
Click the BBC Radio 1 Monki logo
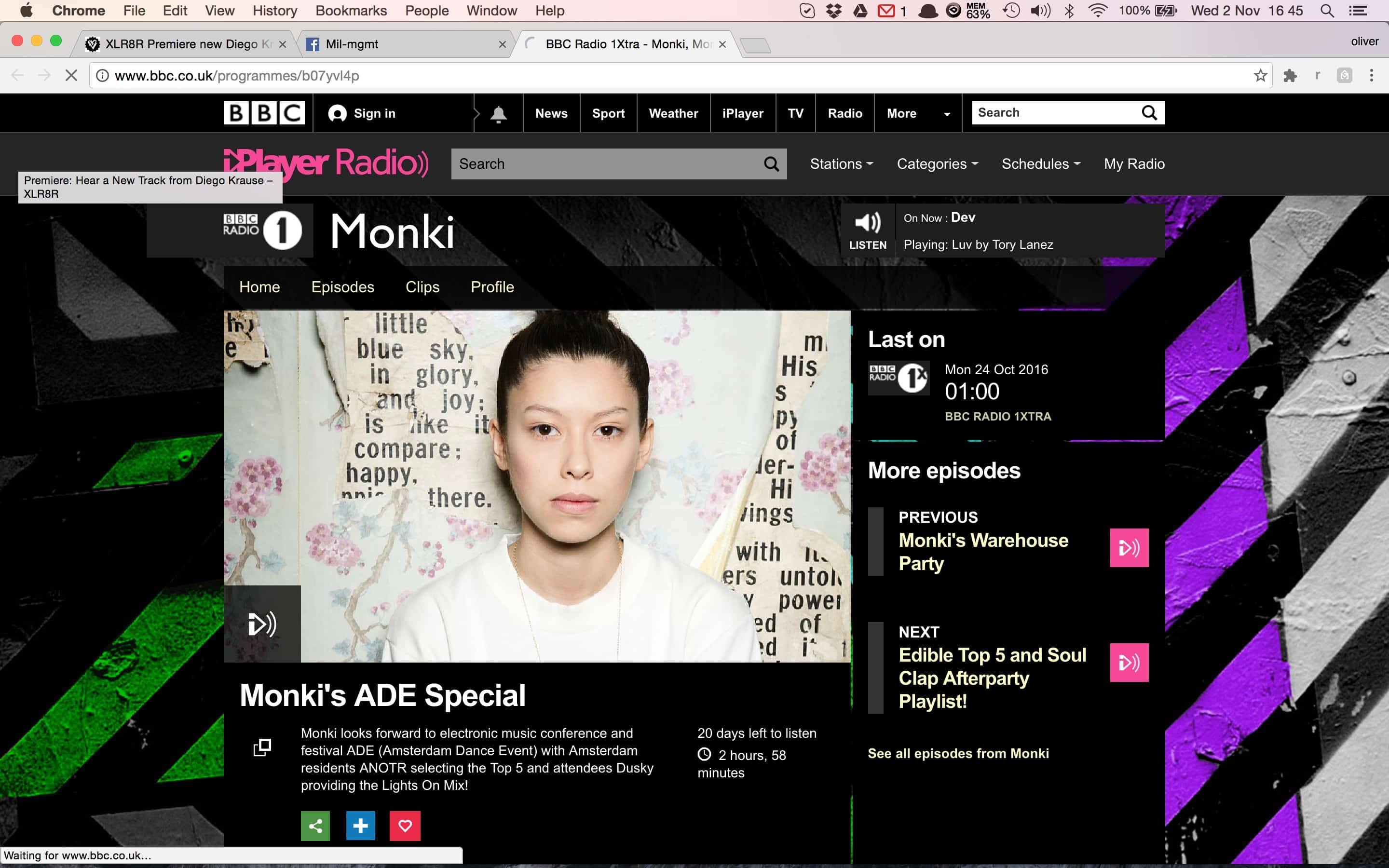(263, 230)
